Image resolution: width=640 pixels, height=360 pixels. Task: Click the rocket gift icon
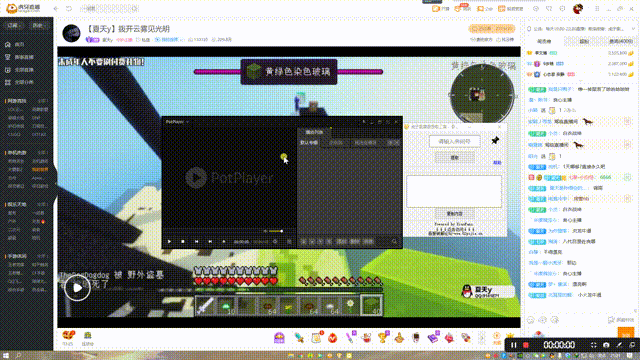click(466, 337)
